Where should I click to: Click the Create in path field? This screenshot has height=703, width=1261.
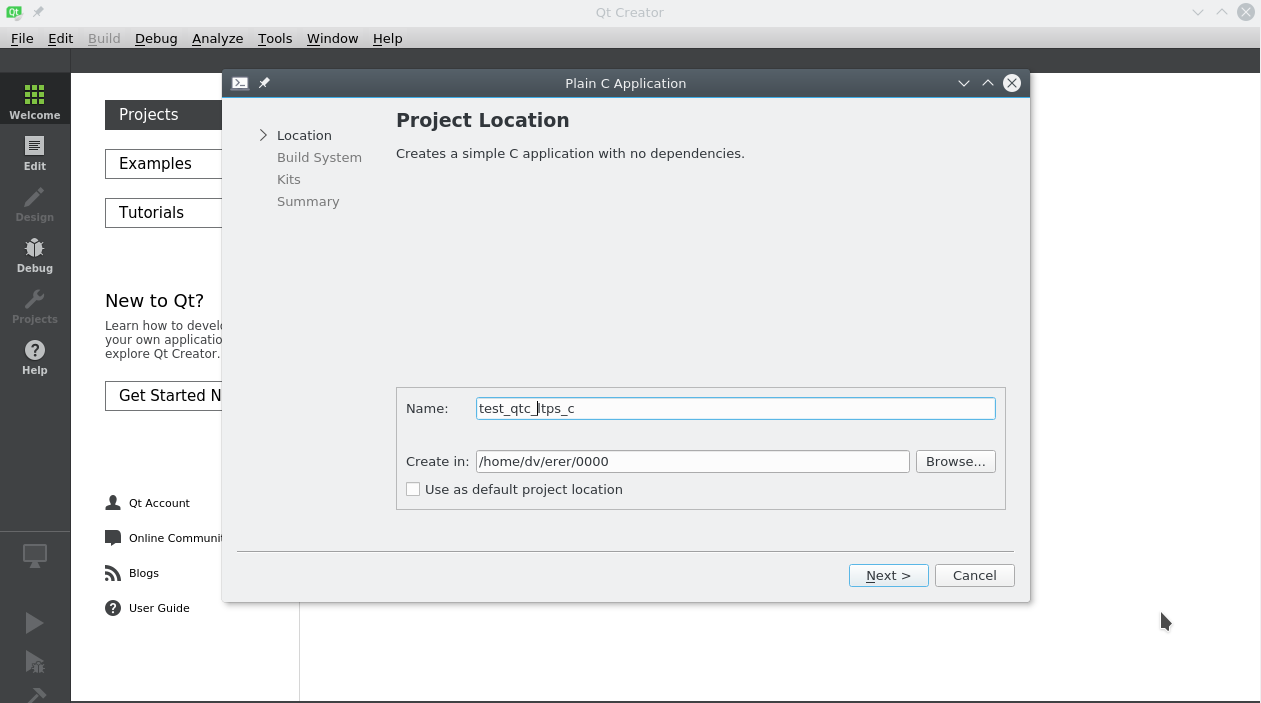(692, 461)
